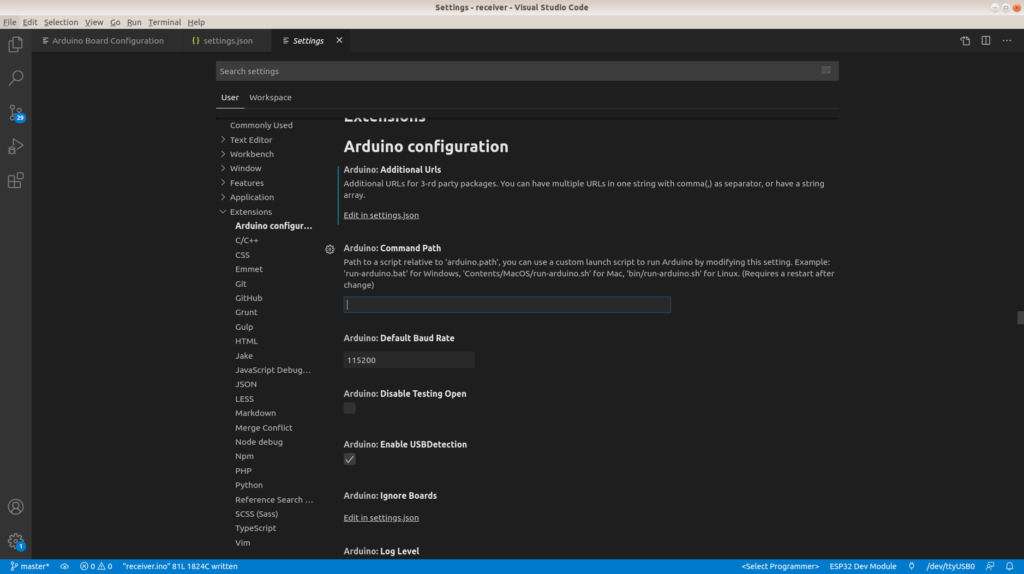The width and height of the screenshot is (1024, 574).
Task: Open the Run and Debug view
Action: (16, 146)
